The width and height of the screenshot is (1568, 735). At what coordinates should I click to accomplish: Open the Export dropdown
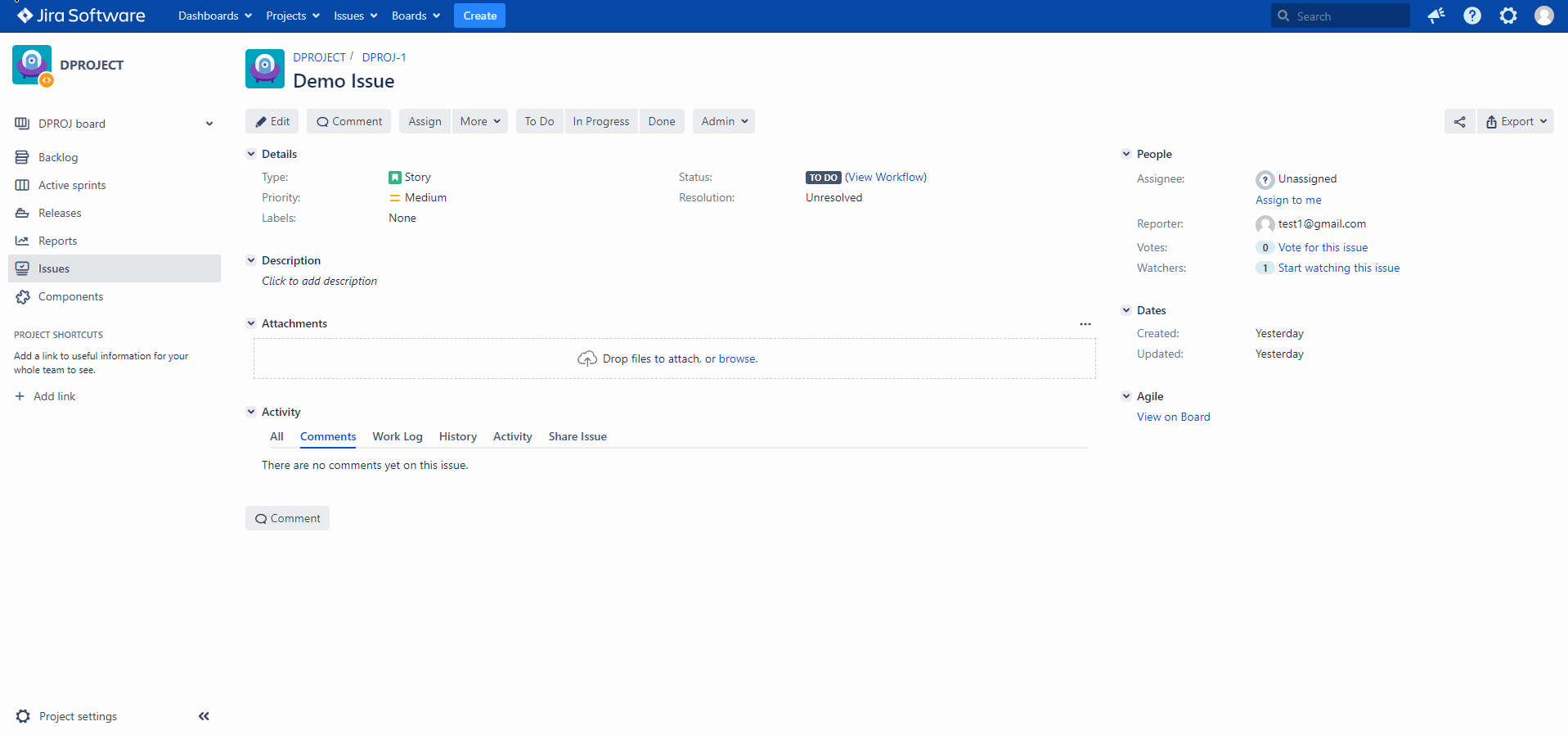tap(1516, 121)
